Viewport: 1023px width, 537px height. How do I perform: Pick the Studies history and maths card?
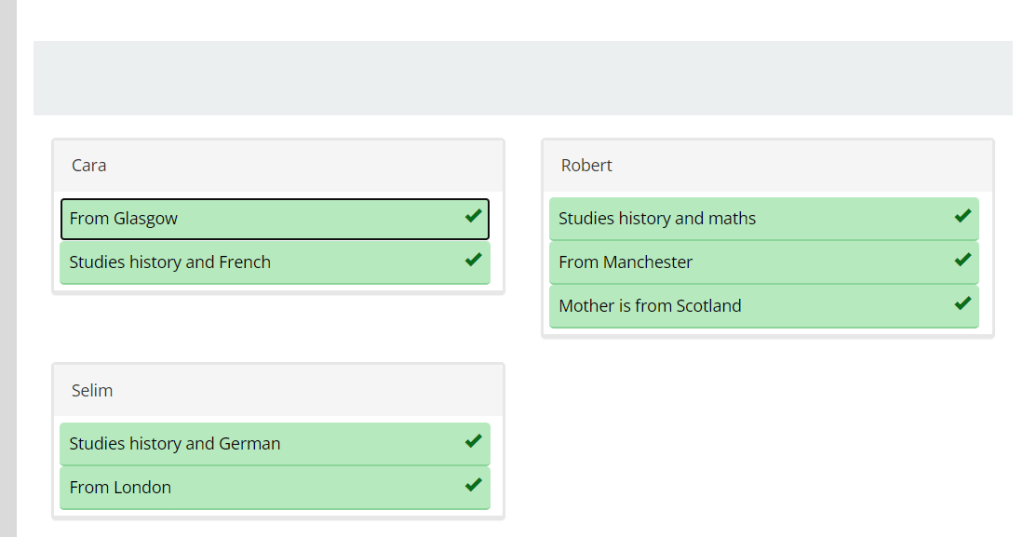[750, 219]
